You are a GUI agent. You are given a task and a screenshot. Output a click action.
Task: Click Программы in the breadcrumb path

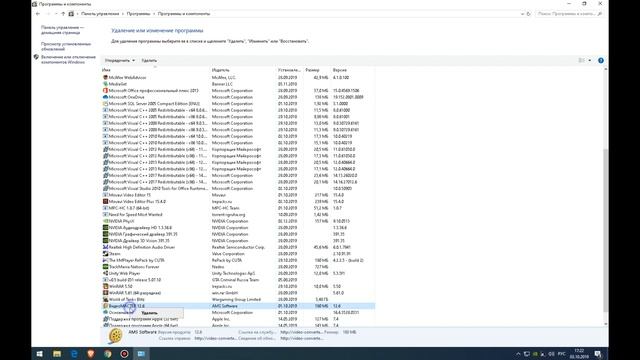[x=138, y=14]
